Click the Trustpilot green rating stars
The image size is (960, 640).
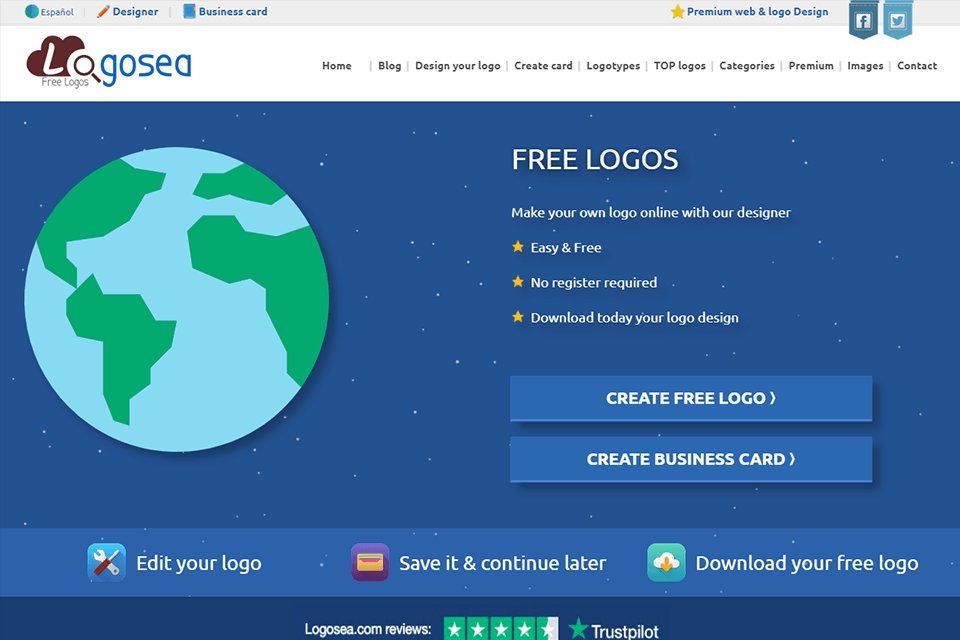[501, 629]
